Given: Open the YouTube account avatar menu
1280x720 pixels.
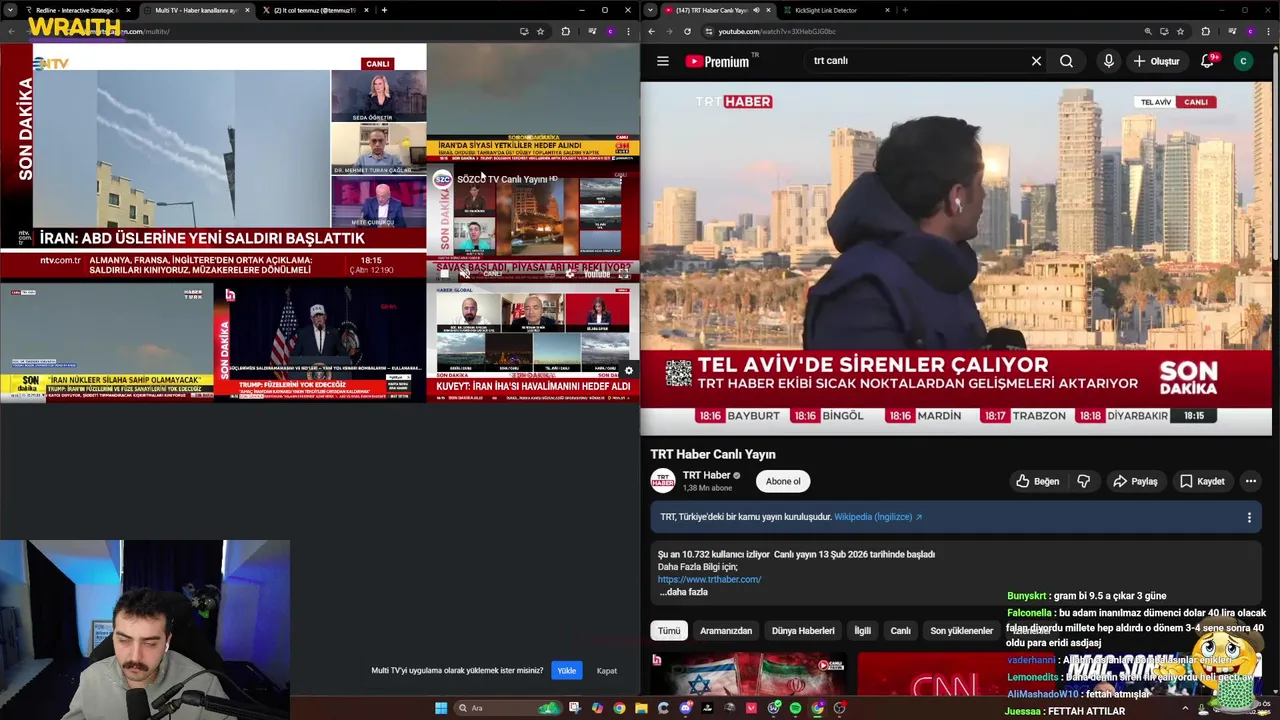Looking at the screenshot, I should click(x=1243, y=61).
